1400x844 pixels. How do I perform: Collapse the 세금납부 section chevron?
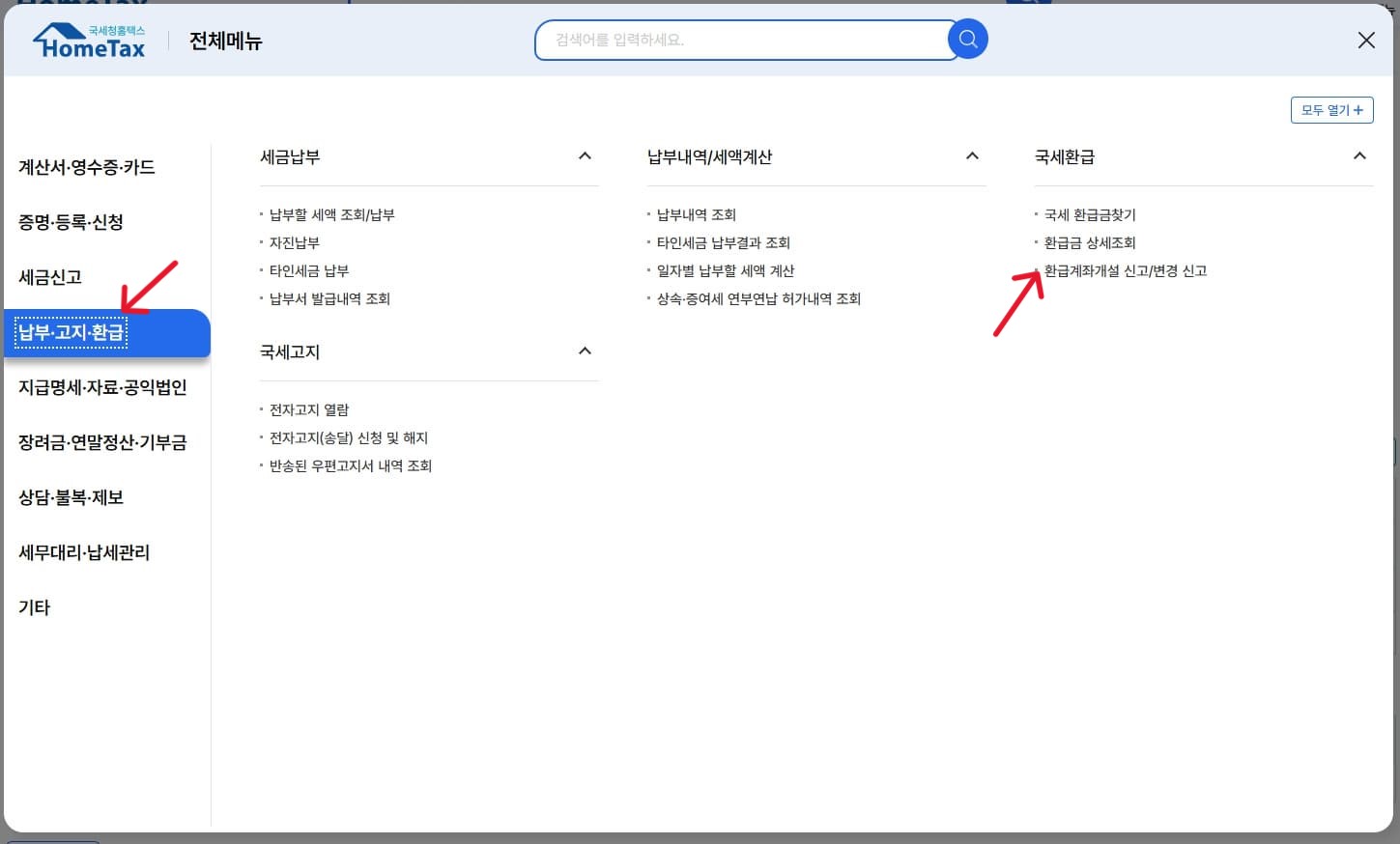pyautogui.click(x=585, y=155)
